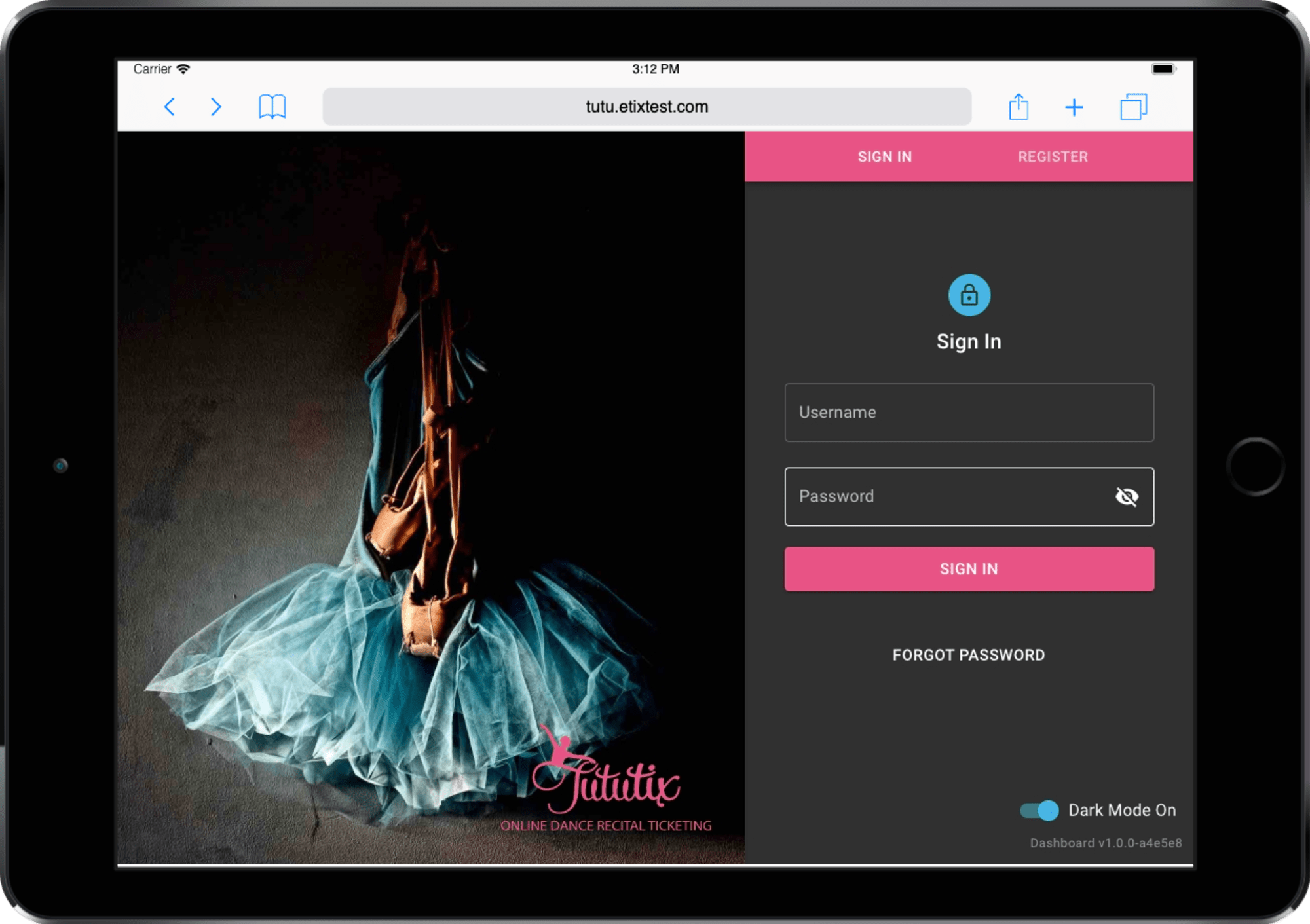
Task: Open the FORGOT PASSWORD link
Action: pos(969,655)
